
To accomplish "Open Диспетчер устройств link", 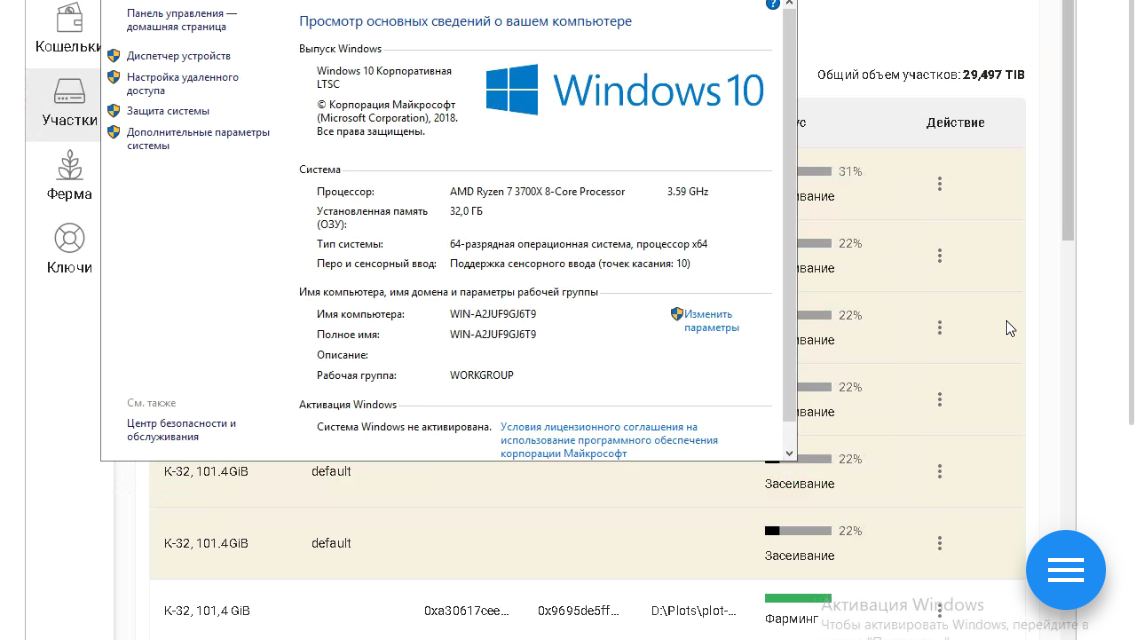I will [178, 56].
